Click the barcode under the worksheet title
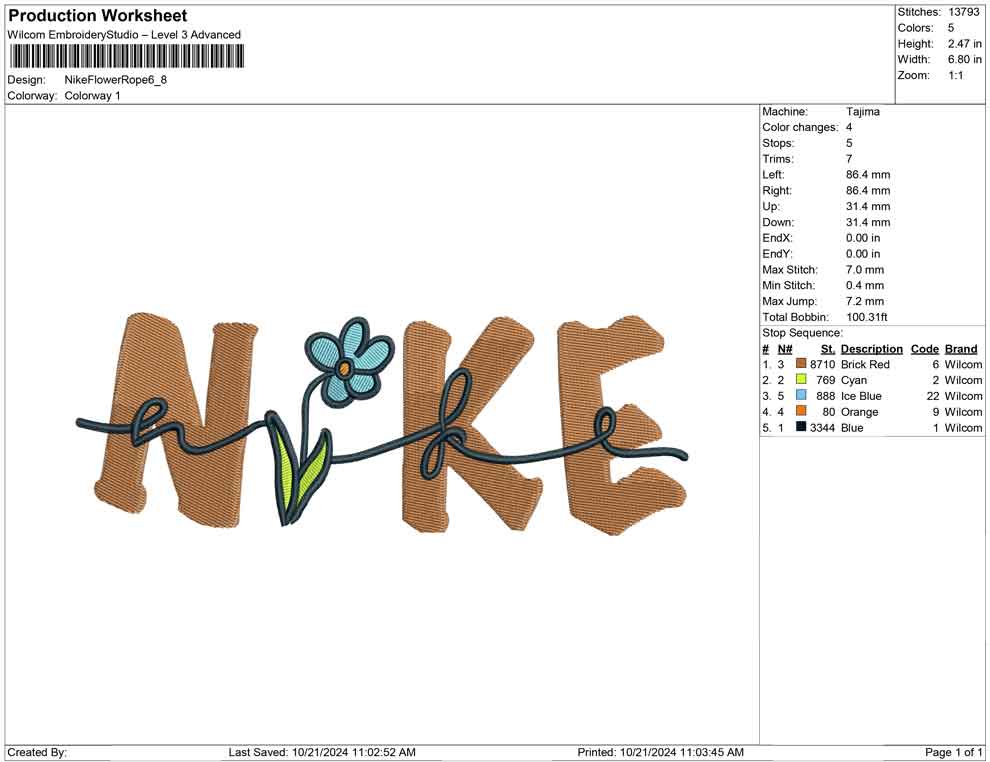 tap(126, 57)
